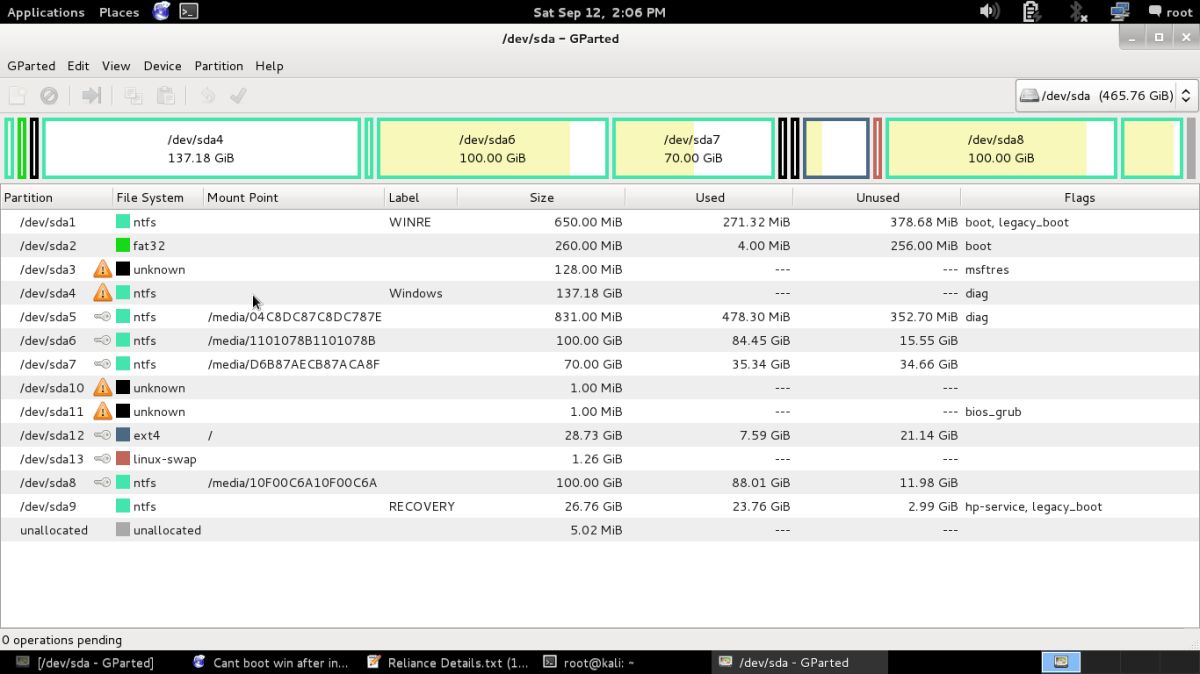The width and height of the screenshot is (1200, 674).
Task: Select /dev/sda8 block in disk map
Action: point(1001,148)
